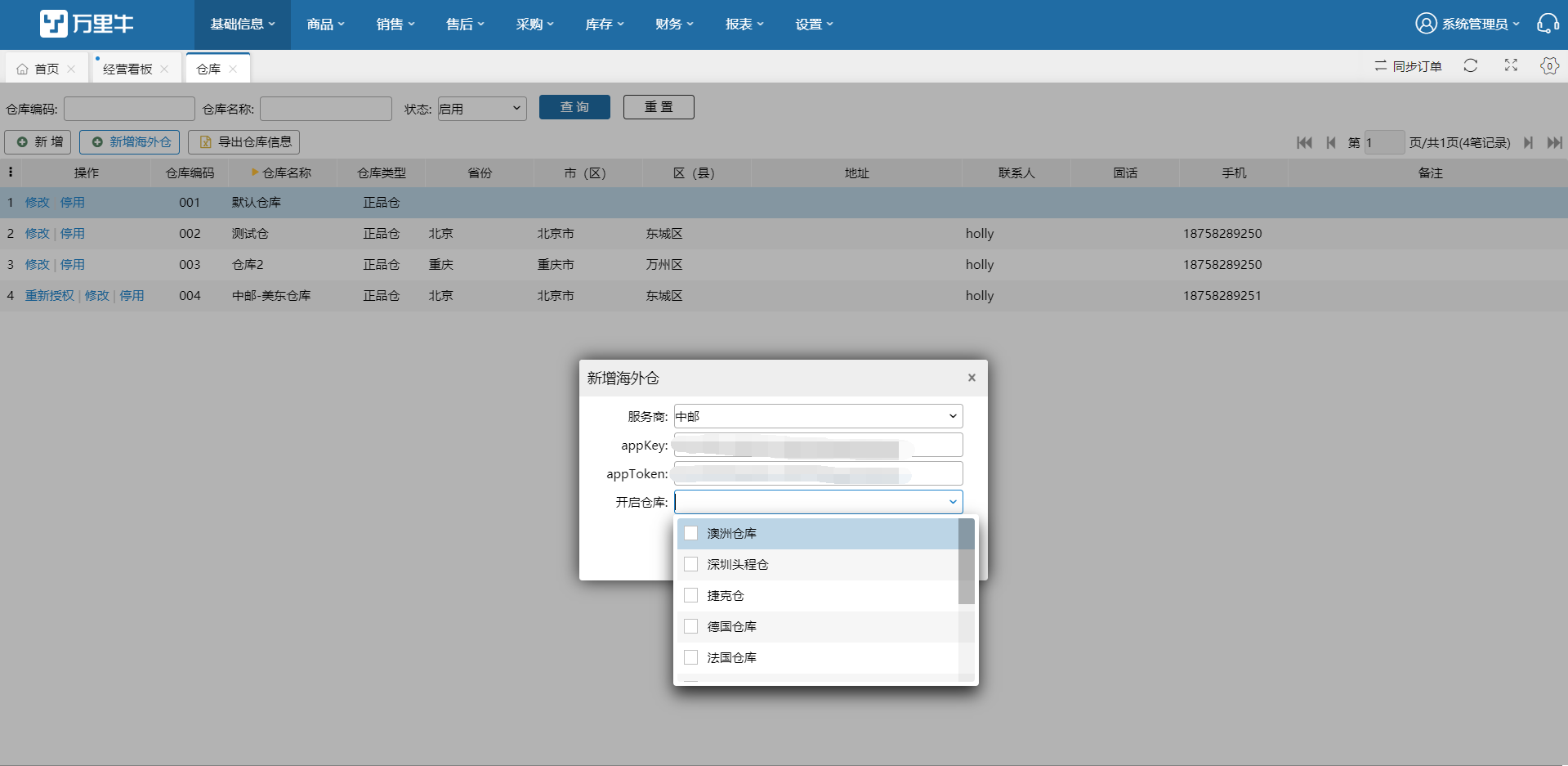Open the 服务商 dropdown
Viewport: 1568px width, 766px height.
[818, 416]
